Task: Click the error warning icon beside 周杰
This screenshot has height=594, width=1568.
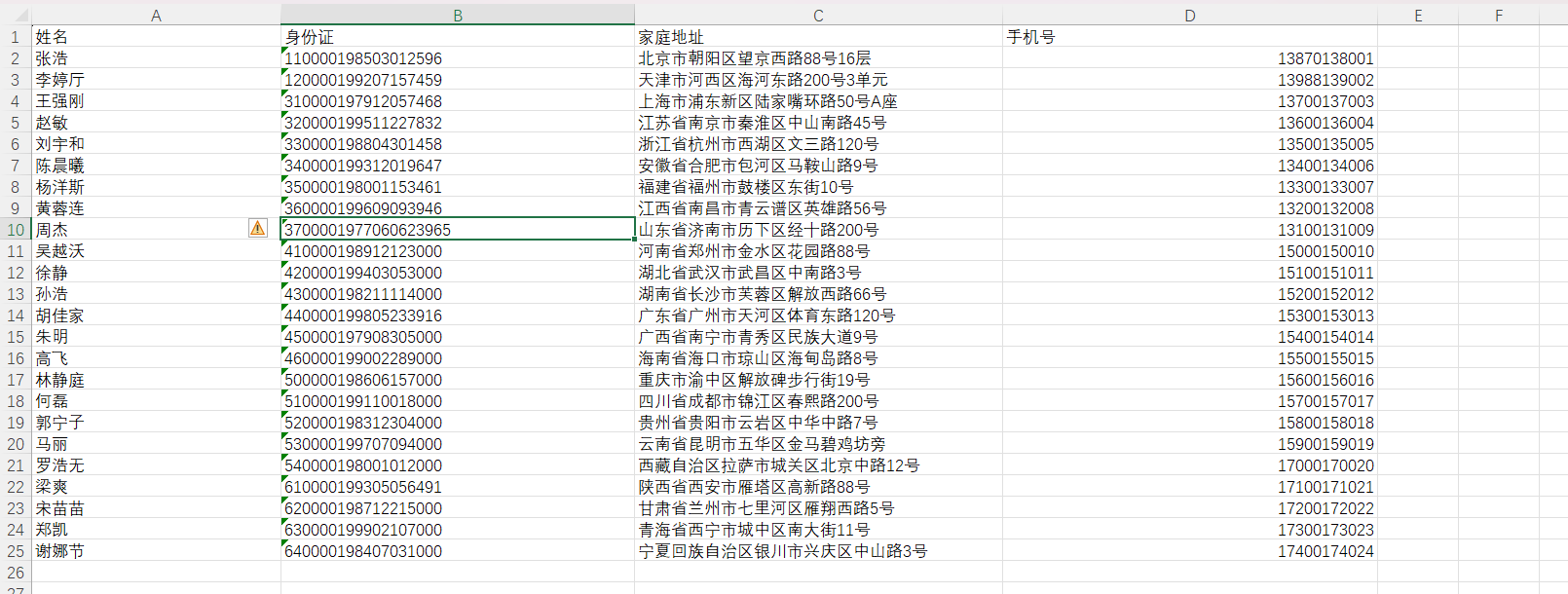Action: click(257, 228)
